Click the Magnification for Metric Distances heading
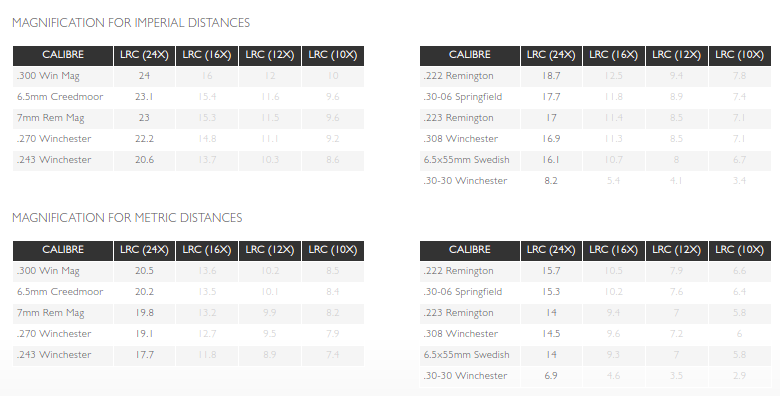 click(127, 218)
